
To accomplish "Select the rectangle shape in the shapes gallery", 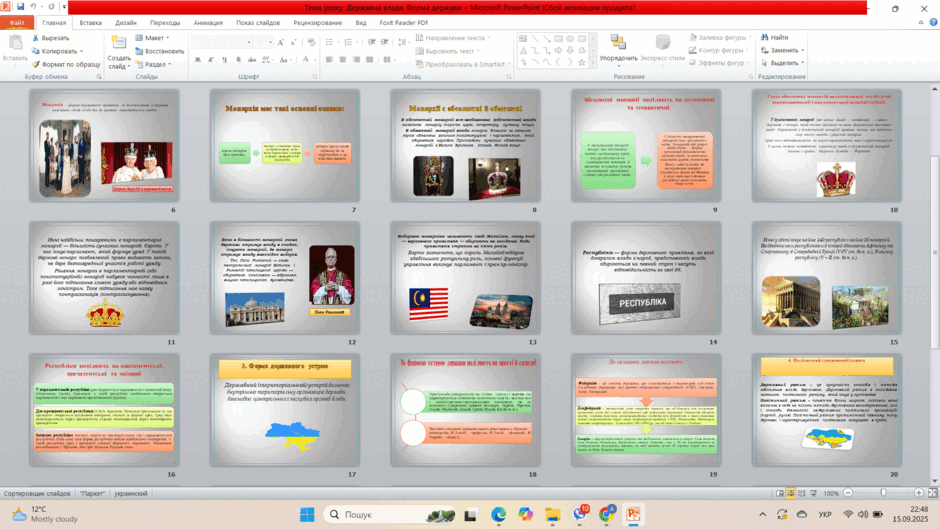I will coord(558,38).
